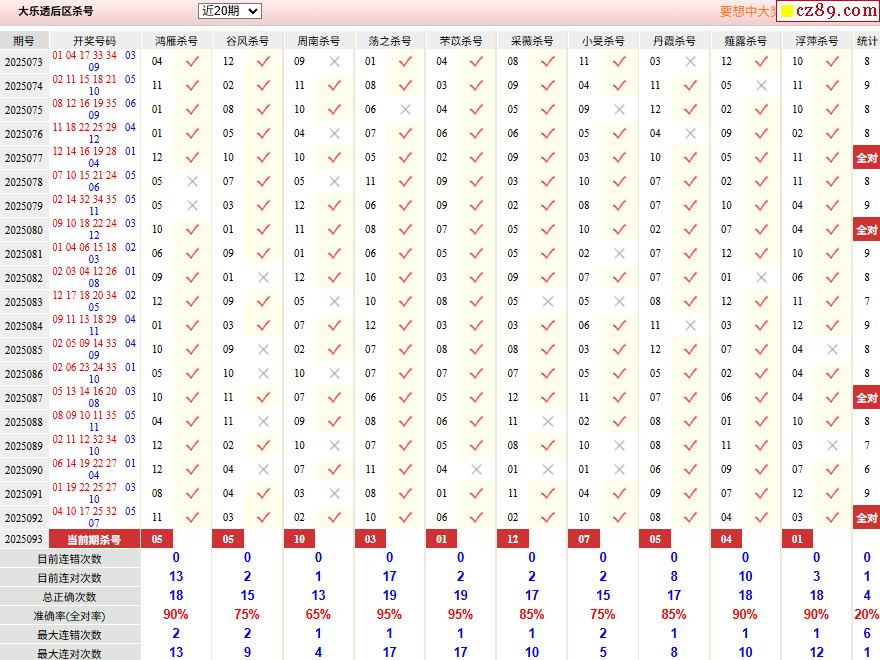Image resolution: width=880 pixels, height=660 pixels.
Task: Click the X mark for 采薇杀号 in 2025088
Action: click(548, 421)
